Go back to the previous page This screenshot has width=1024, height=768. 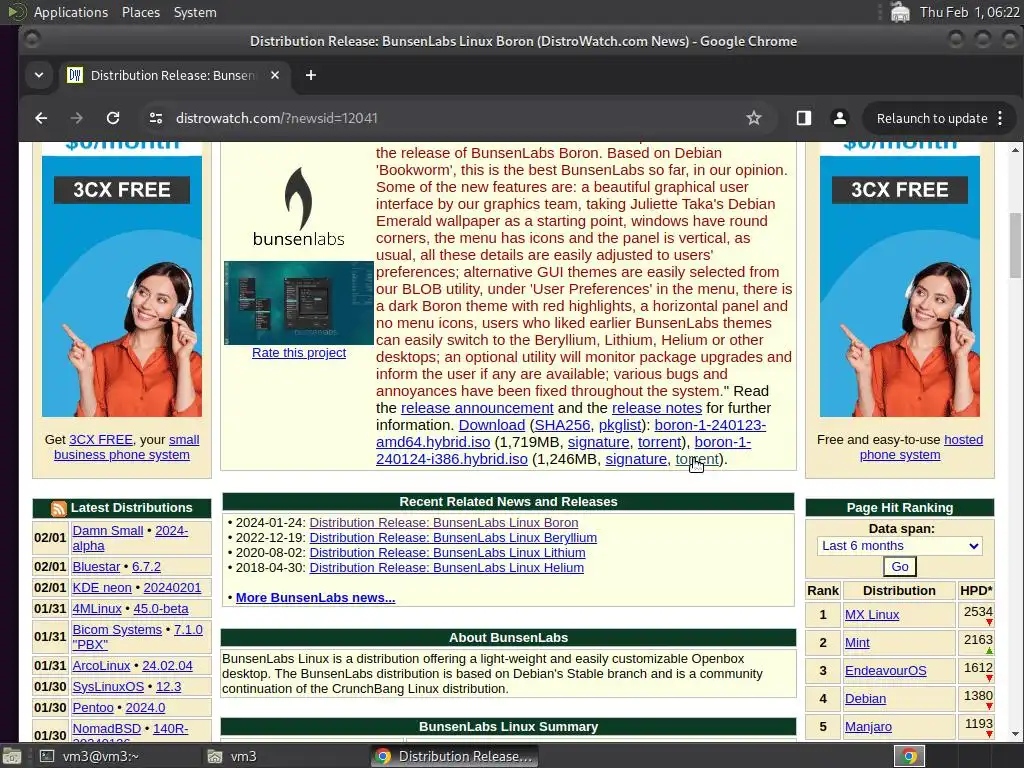pos(41,118)
